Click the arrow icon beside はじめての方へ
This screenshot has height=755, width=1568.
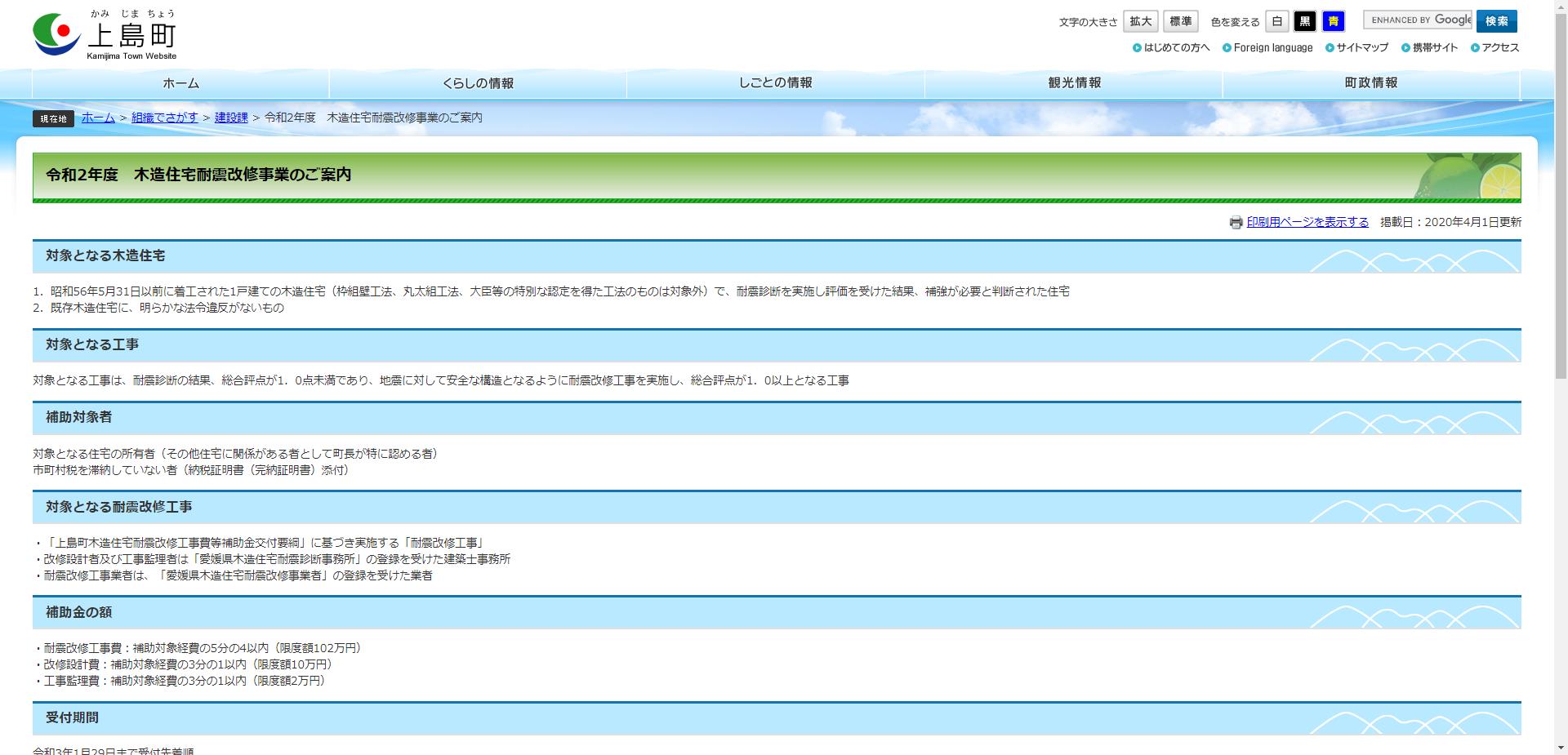(1138, 48)
